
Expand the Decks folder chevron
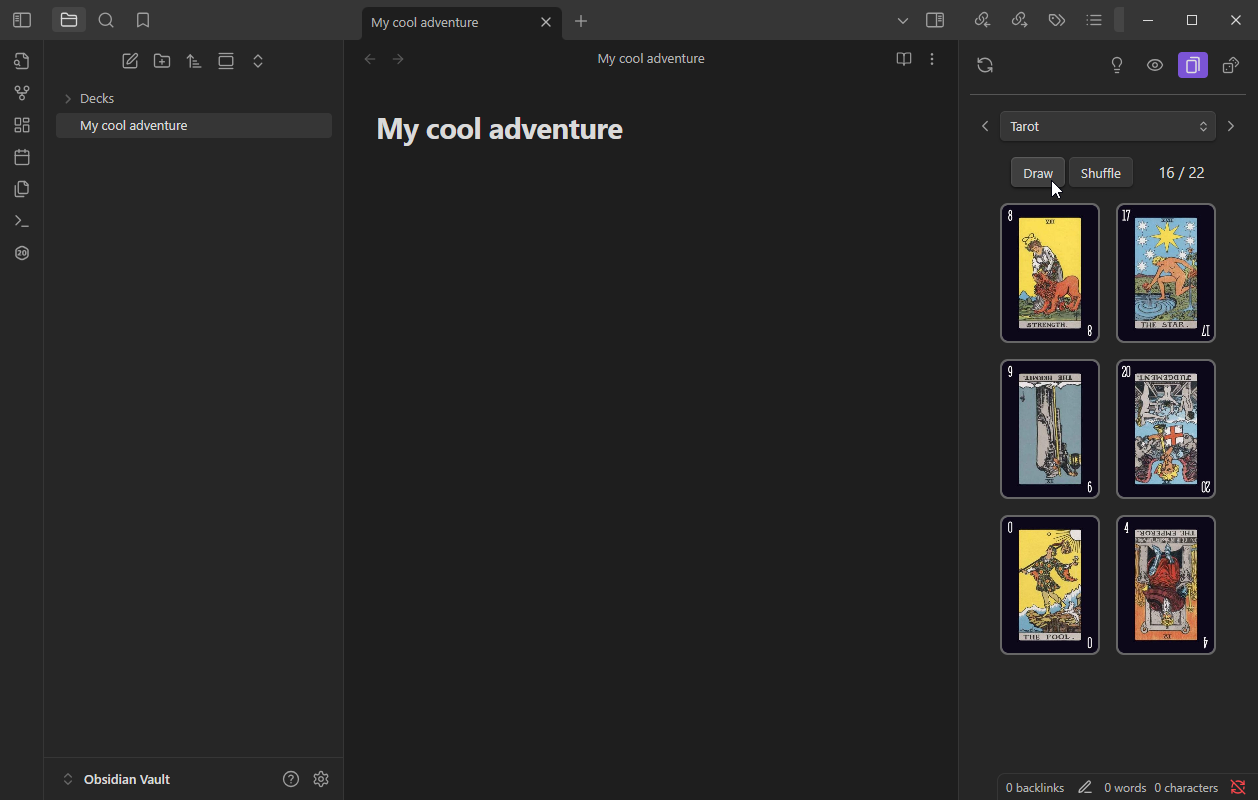coord(68,99)
